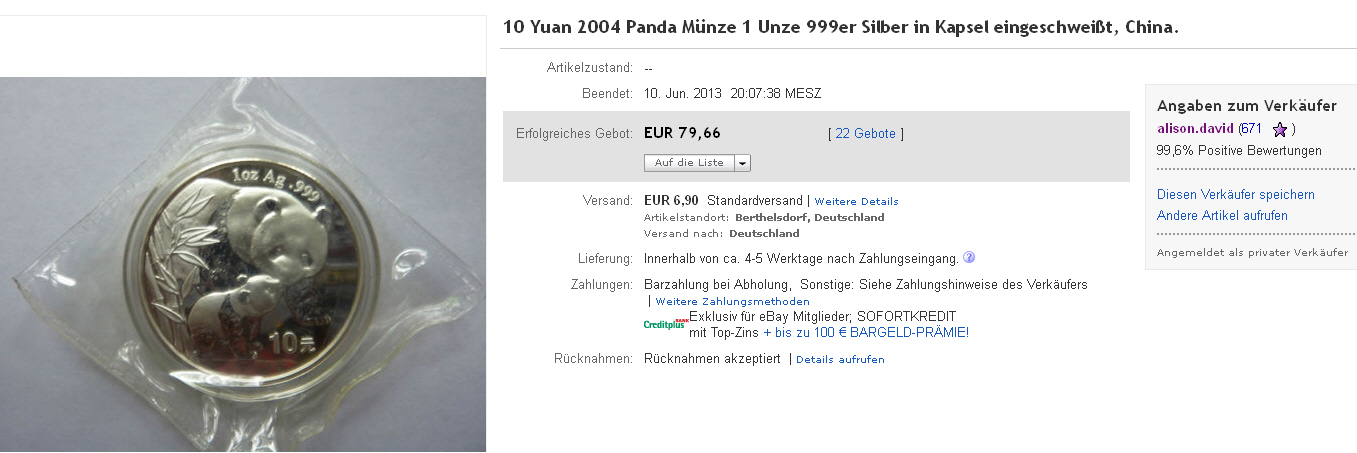Click the Panda coin product photo
This screenshot has height=453, width=1357.
(243, 264)
